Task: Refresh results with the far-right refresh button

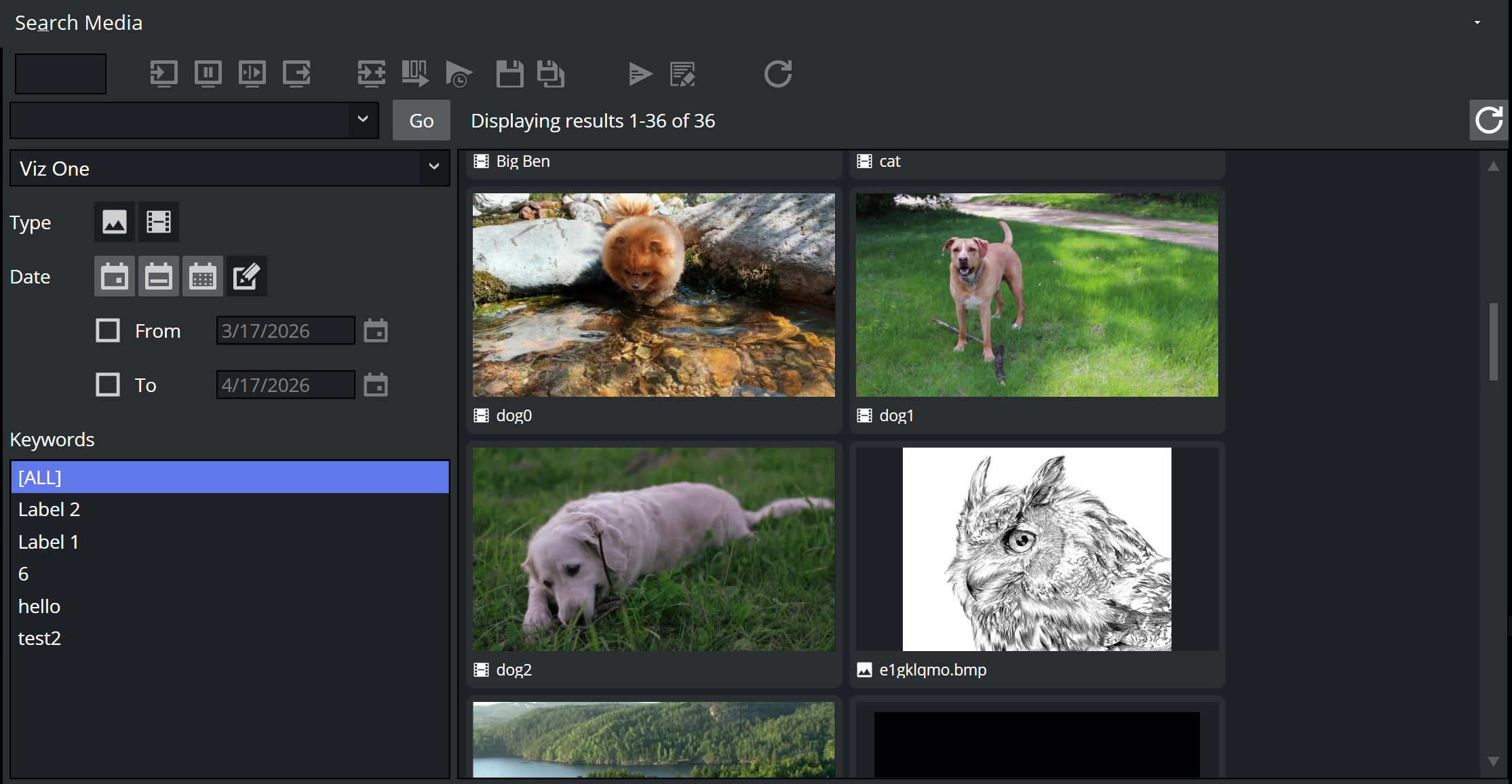Action: pos(1489,120)
